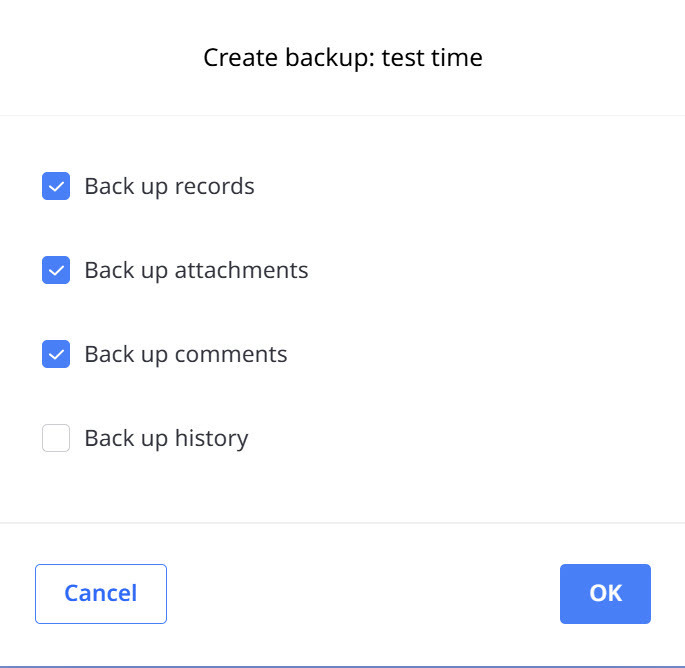Click the Cancel button

tap(101, 593)
